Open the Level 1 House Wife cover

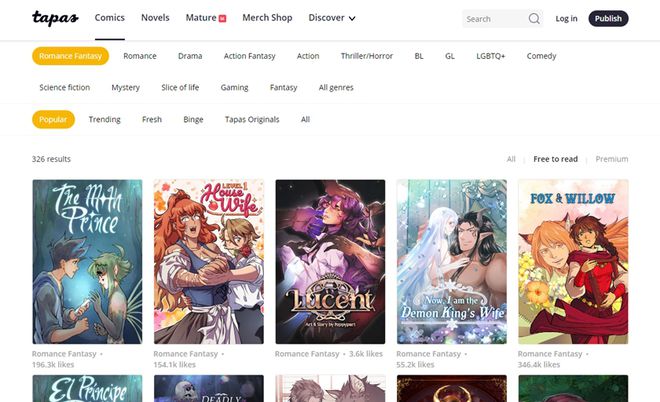point(209,262)
